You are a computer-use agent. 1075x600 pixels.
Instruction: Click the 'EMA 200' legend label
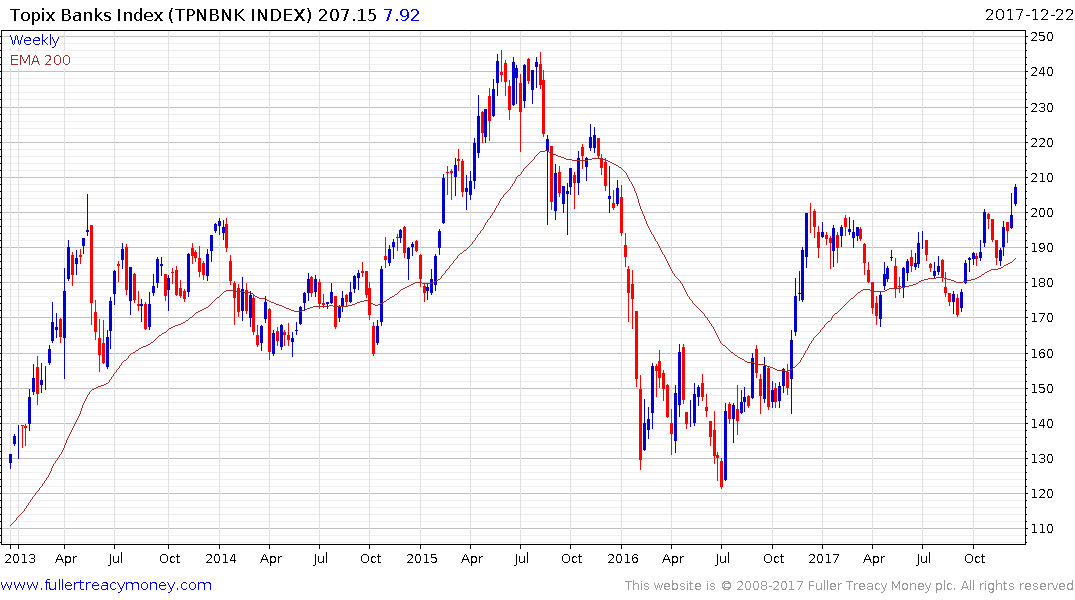[x=40, y=60]
